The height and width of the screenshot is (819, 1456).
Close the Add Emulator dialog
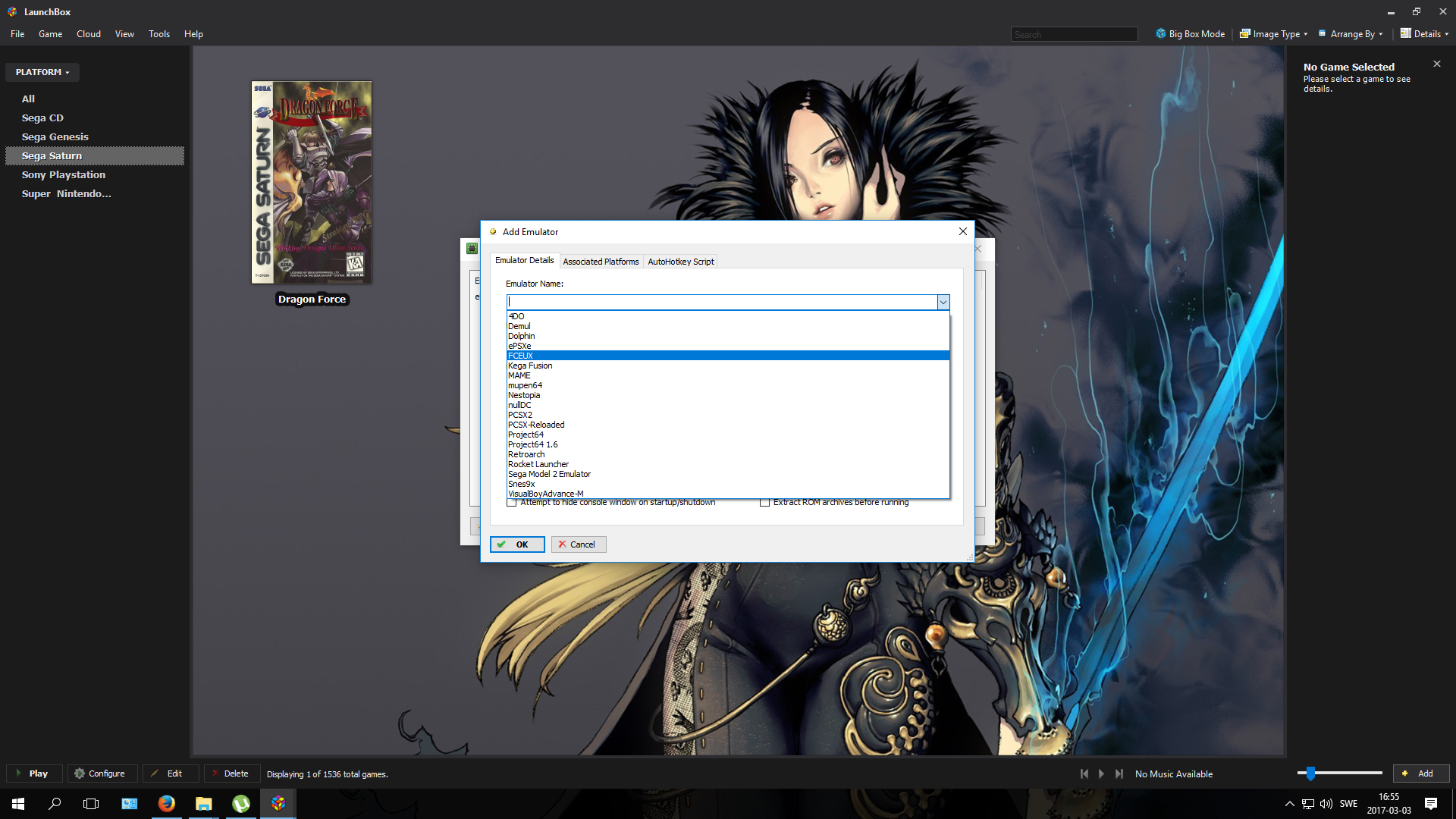pos(963,231)
